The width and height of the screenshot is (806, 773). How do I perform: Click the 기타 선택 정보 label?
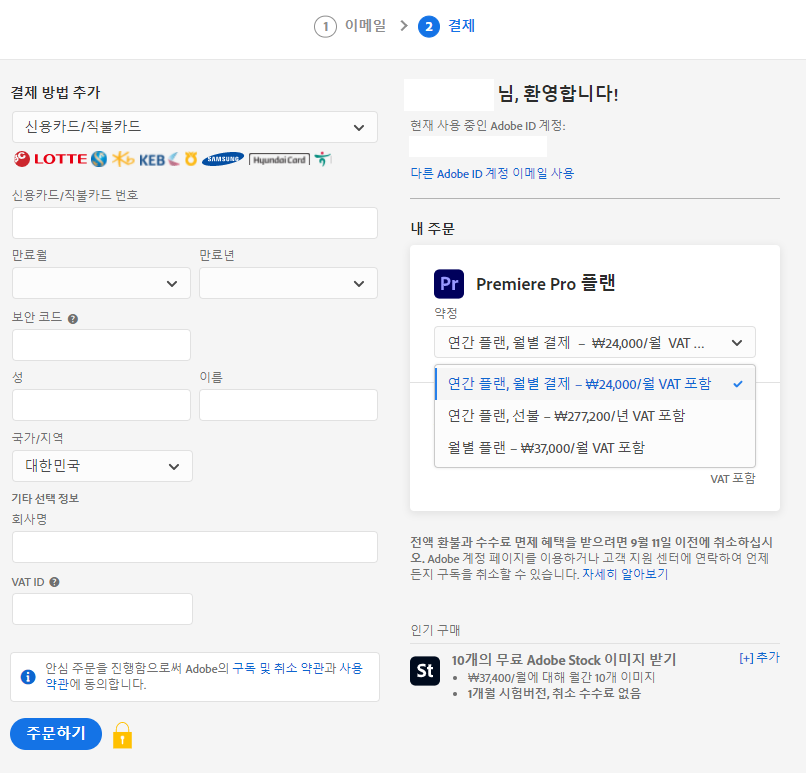click(45, 499)
